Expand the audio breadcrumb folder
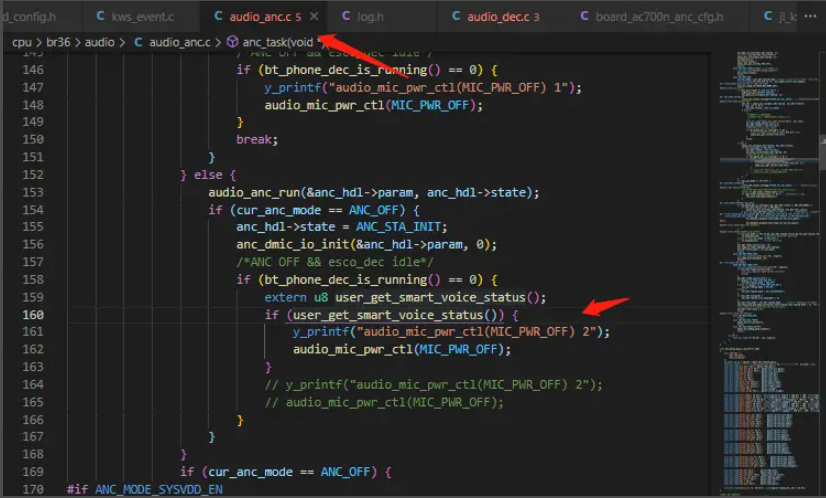 click(x=100, y=42)
